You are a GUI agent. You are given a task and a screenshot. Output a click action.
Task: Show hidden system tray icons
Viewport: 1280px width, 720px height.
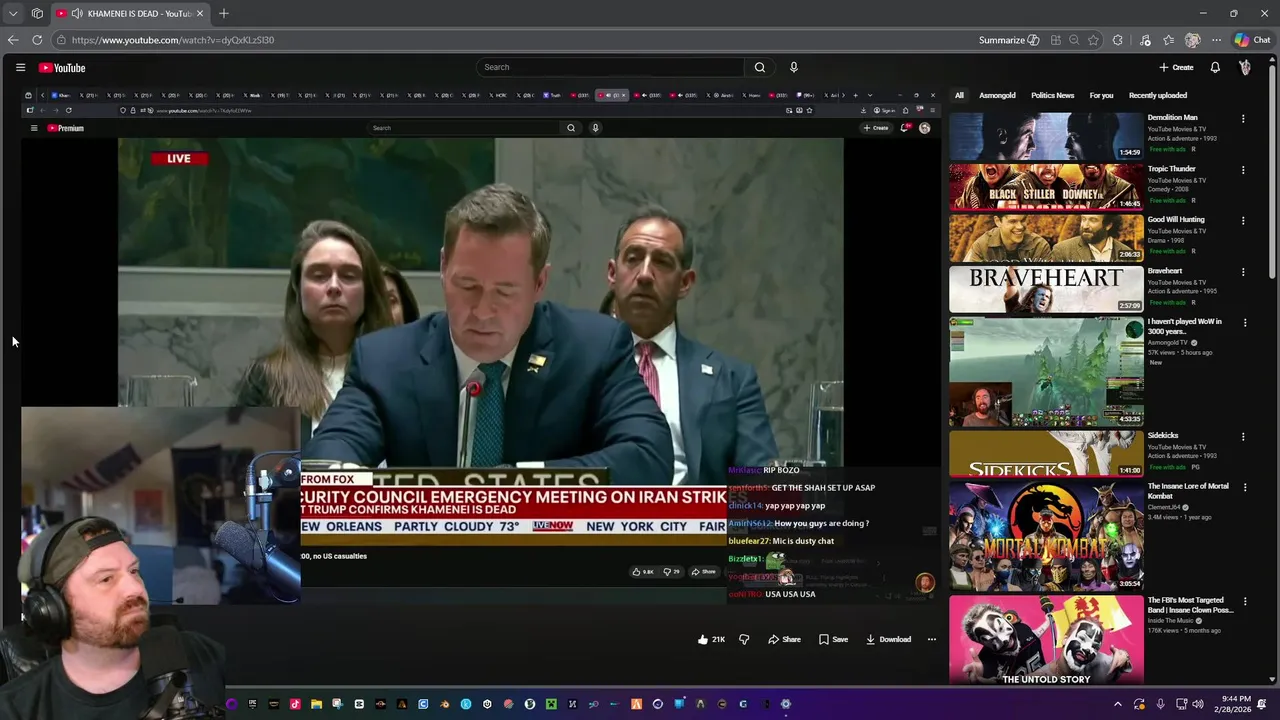coord(1118,704)
